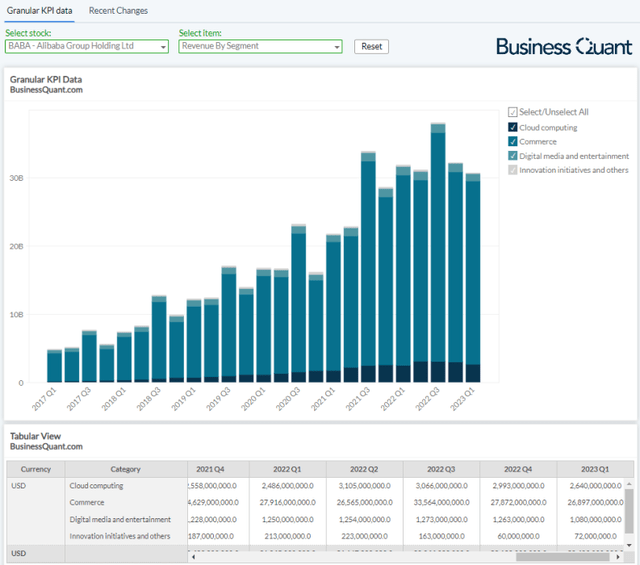Click the table's scroll up arrow
Image resolution: width=640 pixels, height=565 pixels.
629,483
